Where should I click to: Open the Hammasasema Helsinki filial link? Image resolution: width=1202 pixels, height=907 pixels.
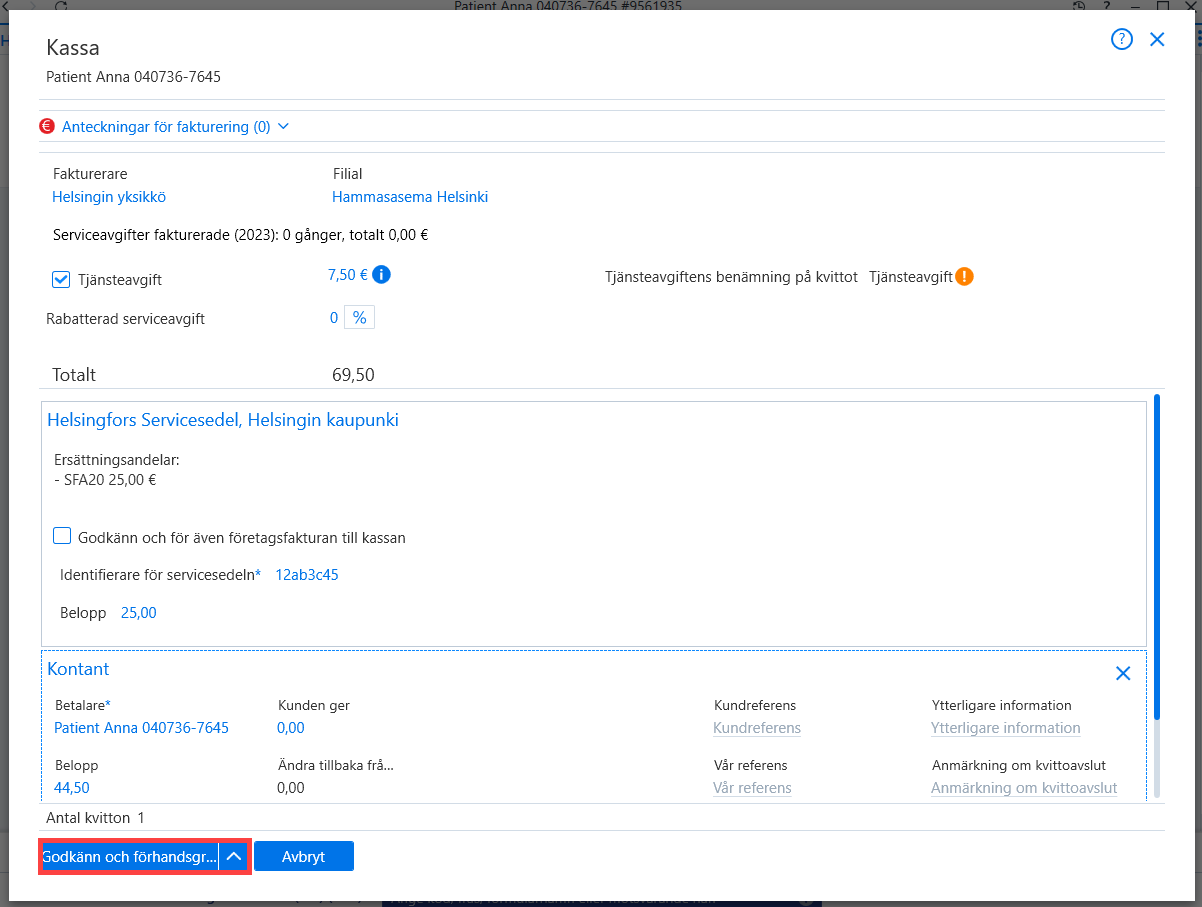(x=410, y=197)
